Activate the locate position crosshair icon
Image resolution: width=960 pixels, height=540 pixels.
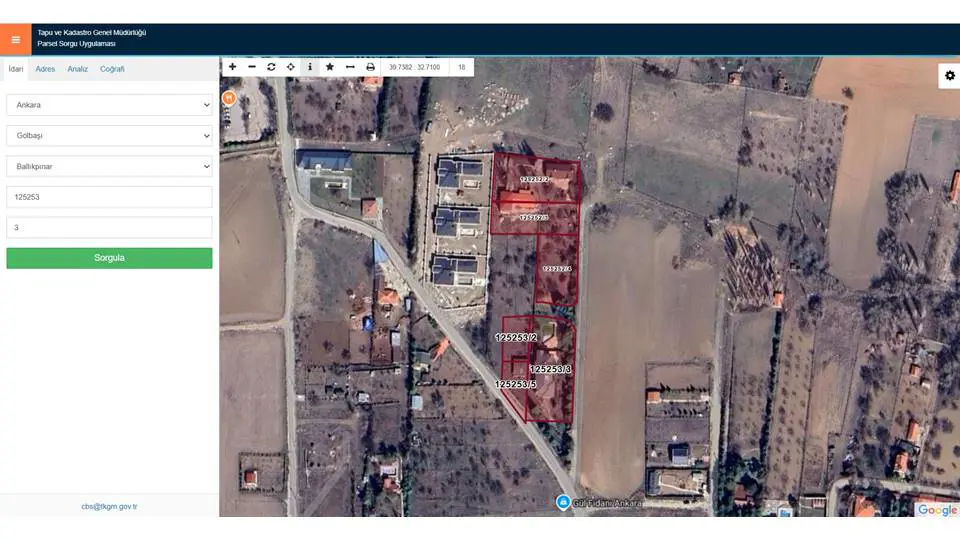(x=291, y=67)
